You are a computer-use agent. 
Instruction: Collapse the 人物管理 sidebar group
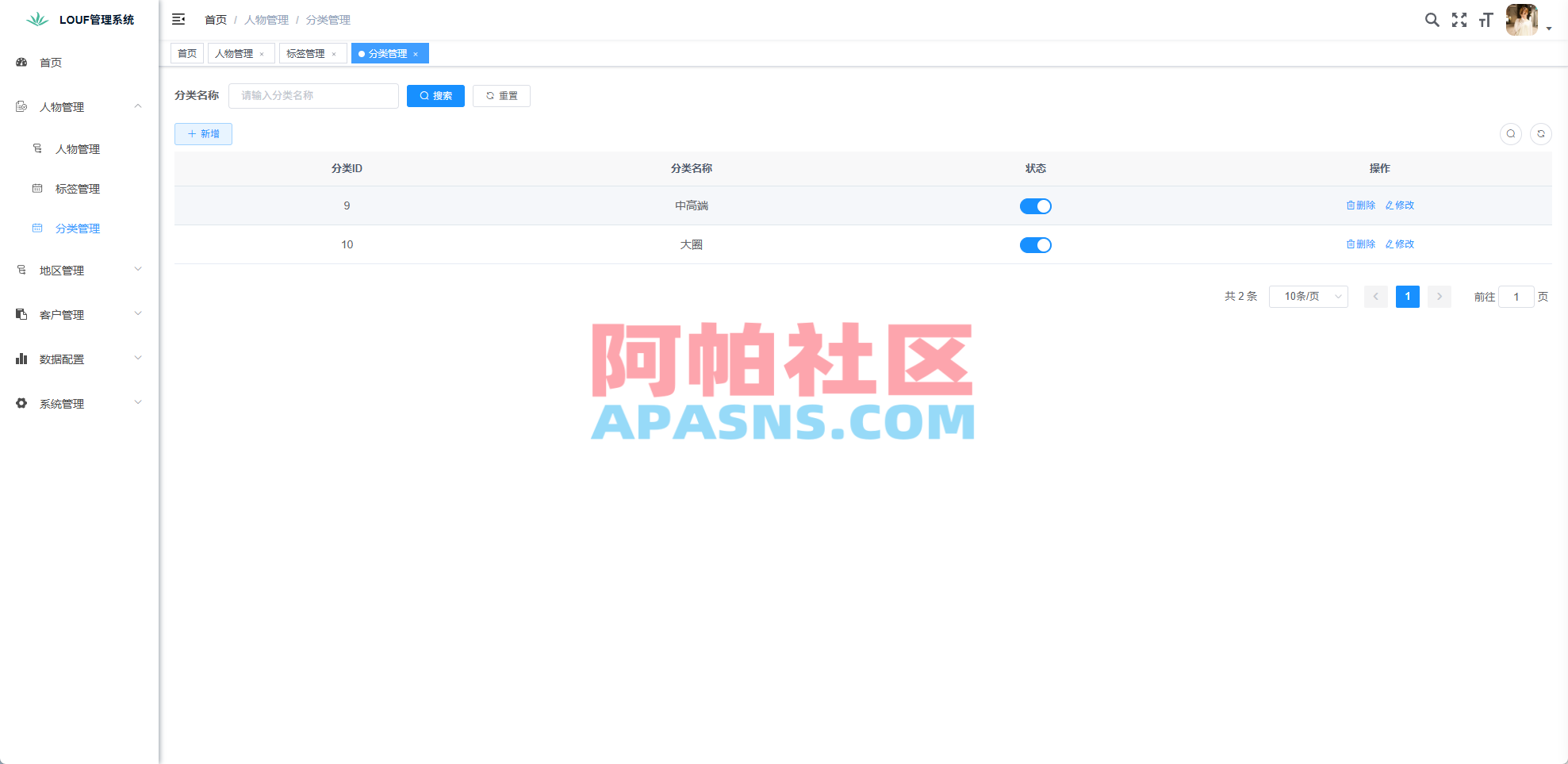pyautogui.click(x=79, y=107)
